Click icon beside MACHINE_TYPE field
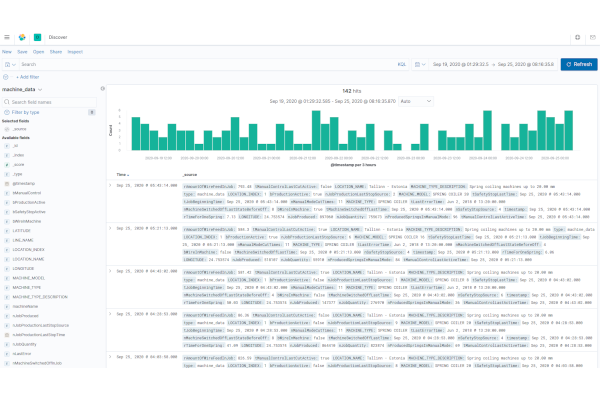This screenshot has height=400, width=600. (x=7, y=287)
